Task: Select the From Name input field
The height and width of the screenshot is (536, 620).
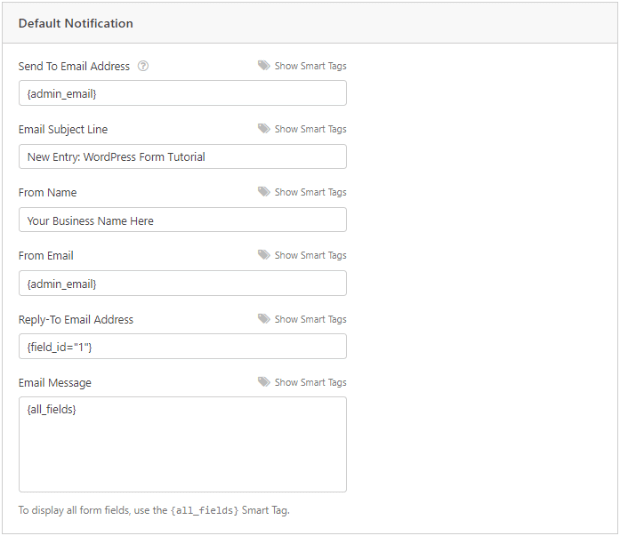Action: pyautogui.click(x=183, y=220)
